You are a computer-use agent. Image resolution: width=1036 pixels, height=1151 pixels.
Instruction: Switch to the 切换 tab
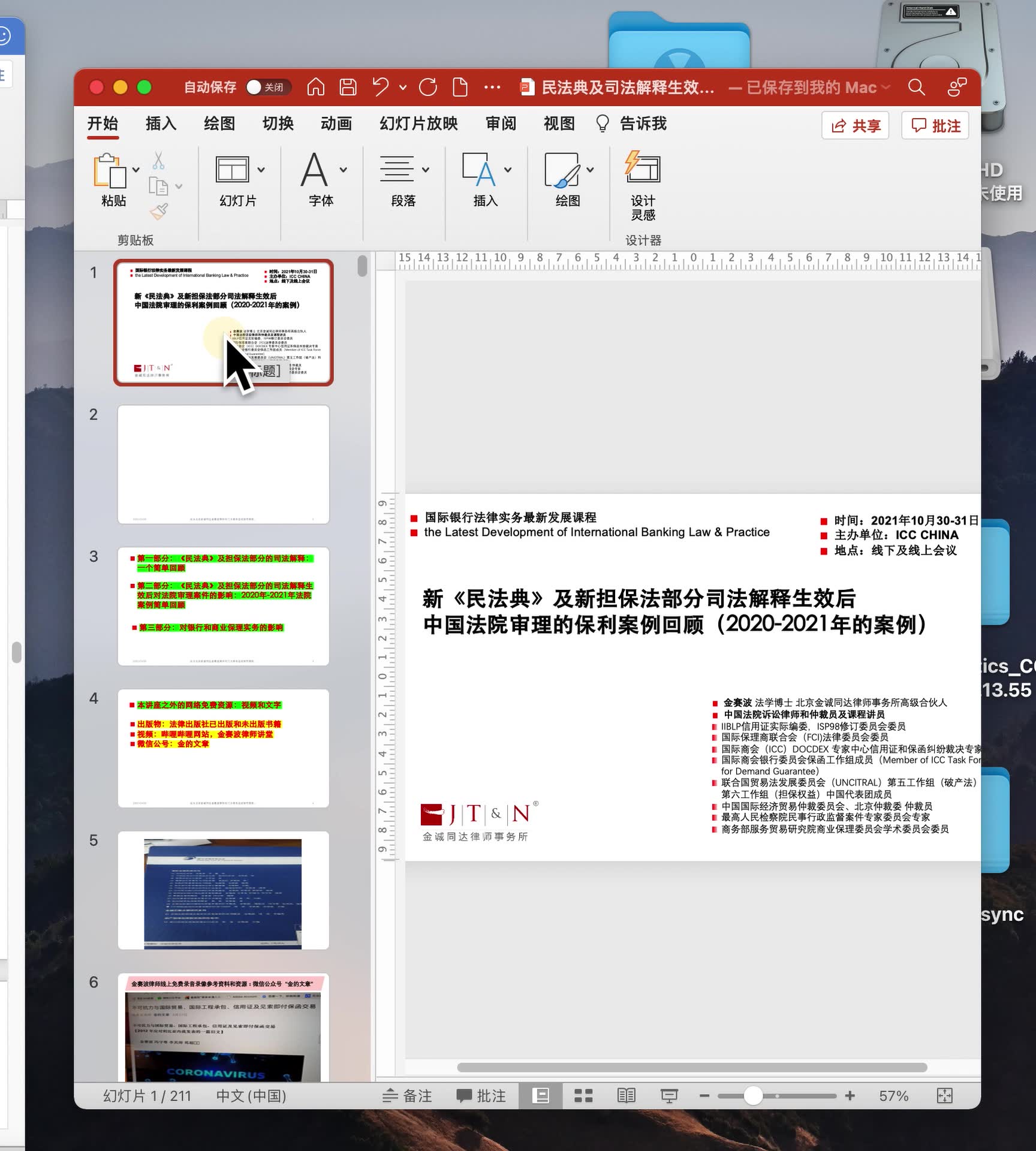point(278,123)
